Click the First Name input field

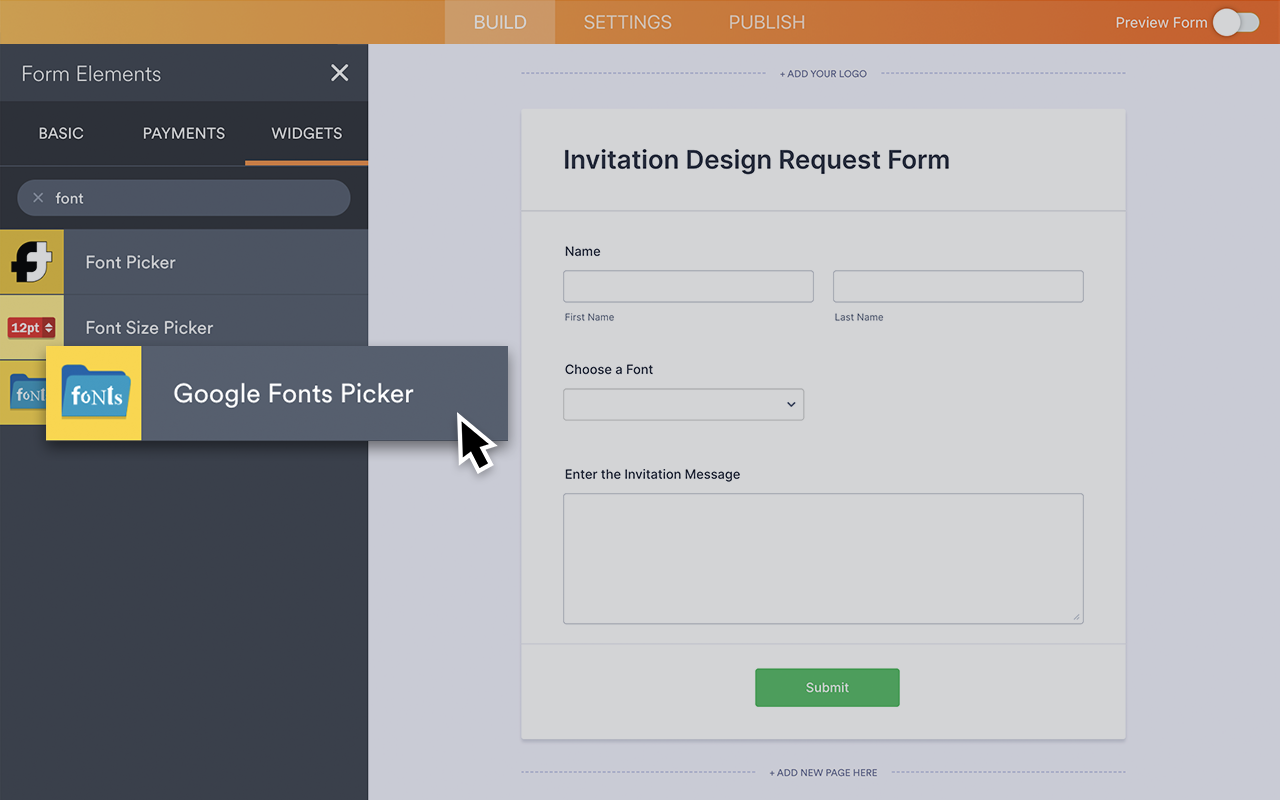[688, 286]
